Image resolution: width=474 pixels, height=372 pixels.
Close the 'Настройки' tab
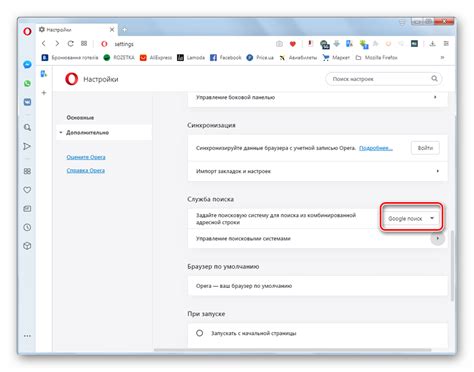[x=112, y=30]
